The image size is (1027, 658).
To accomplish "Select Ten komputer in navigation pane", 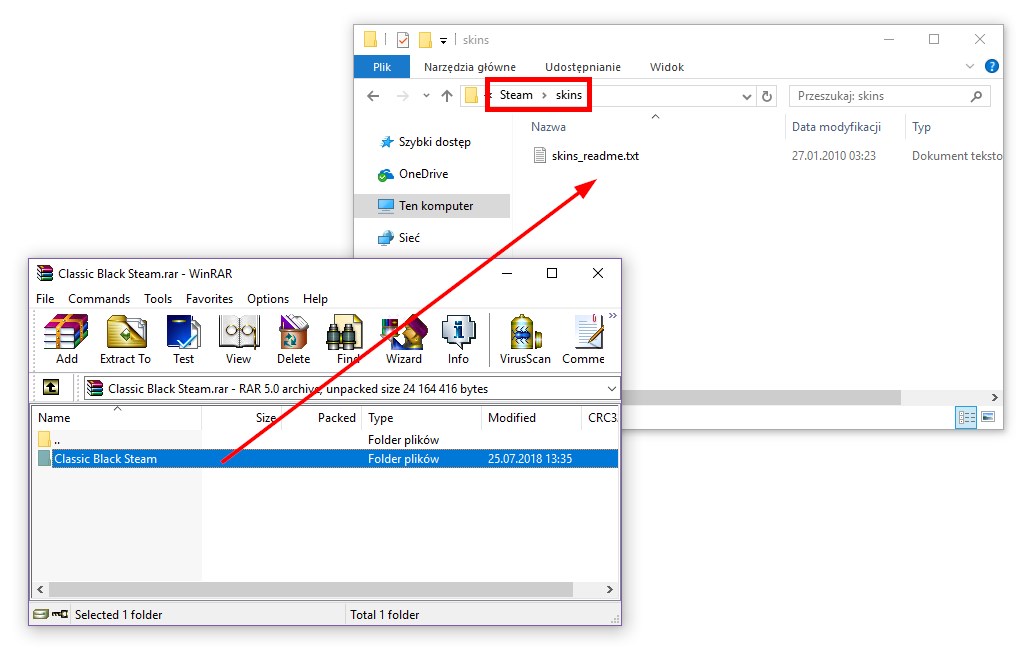I will click(432, 206).
